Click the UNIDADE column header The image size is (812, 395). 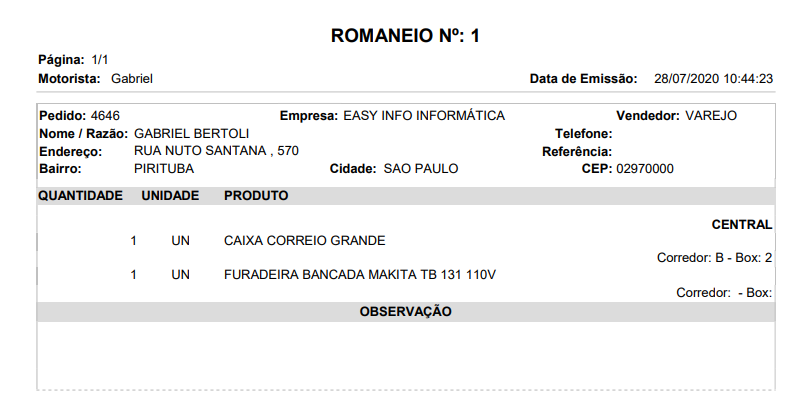tap(170, 196)
